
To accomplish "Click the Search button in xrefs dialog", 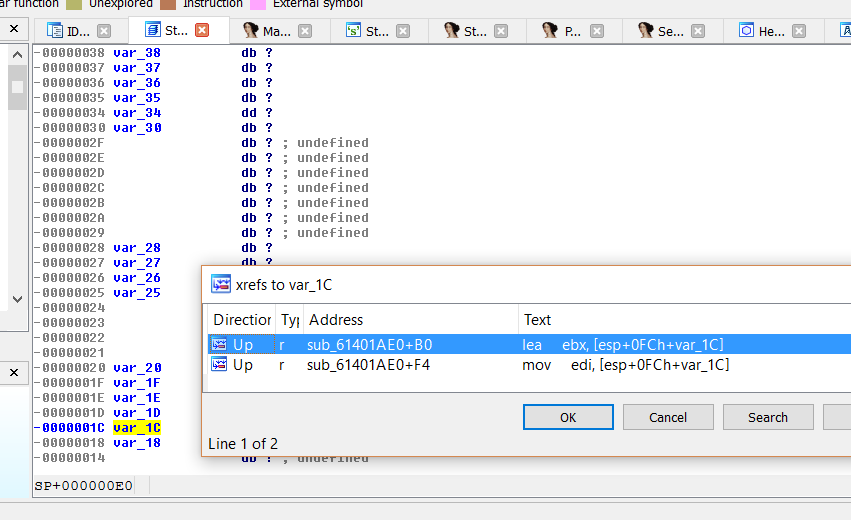I will click(x=767, y=417).
